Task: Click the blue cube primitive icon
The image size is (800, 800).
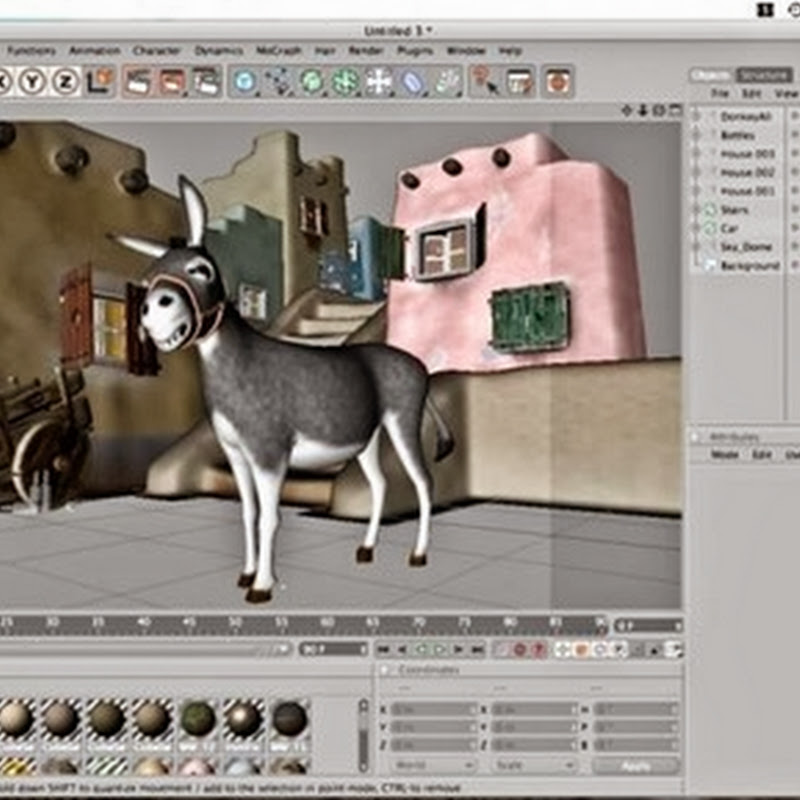Action: pyautogui.click(x=245, y=81)
